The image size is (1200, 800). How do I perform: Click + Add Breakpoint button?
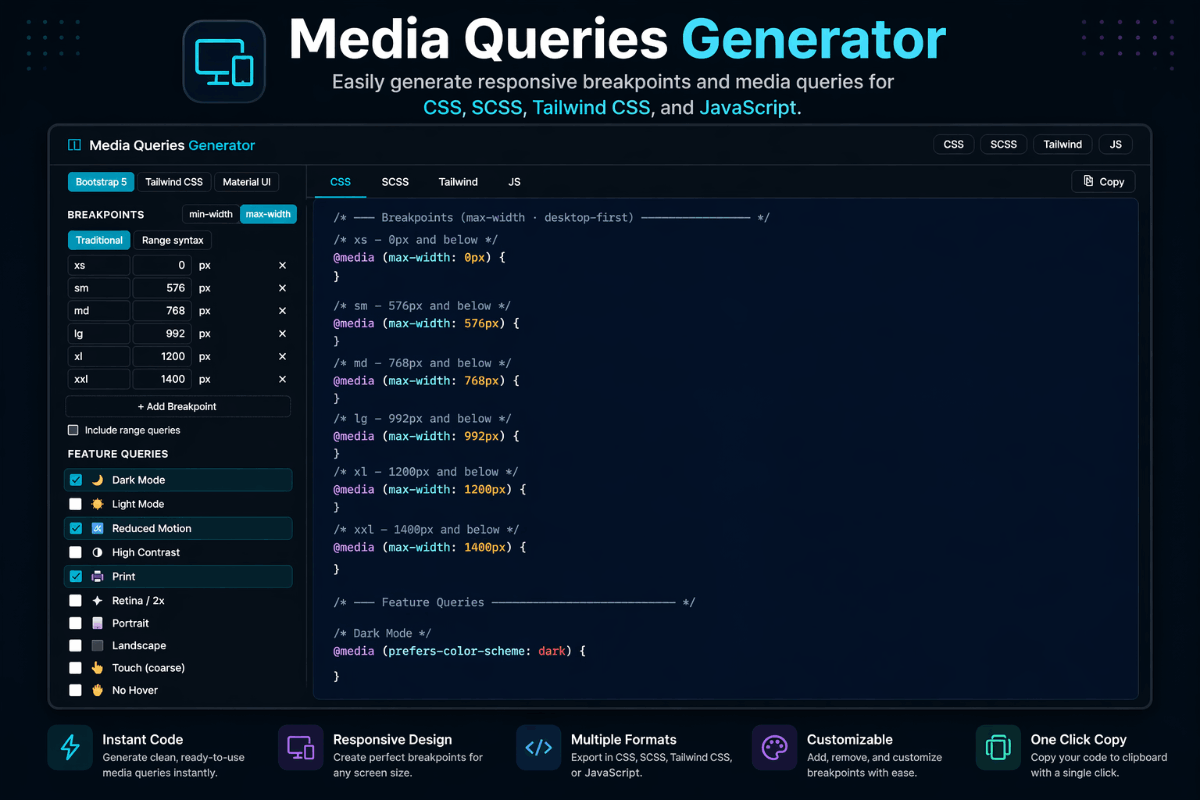(178, 406)
